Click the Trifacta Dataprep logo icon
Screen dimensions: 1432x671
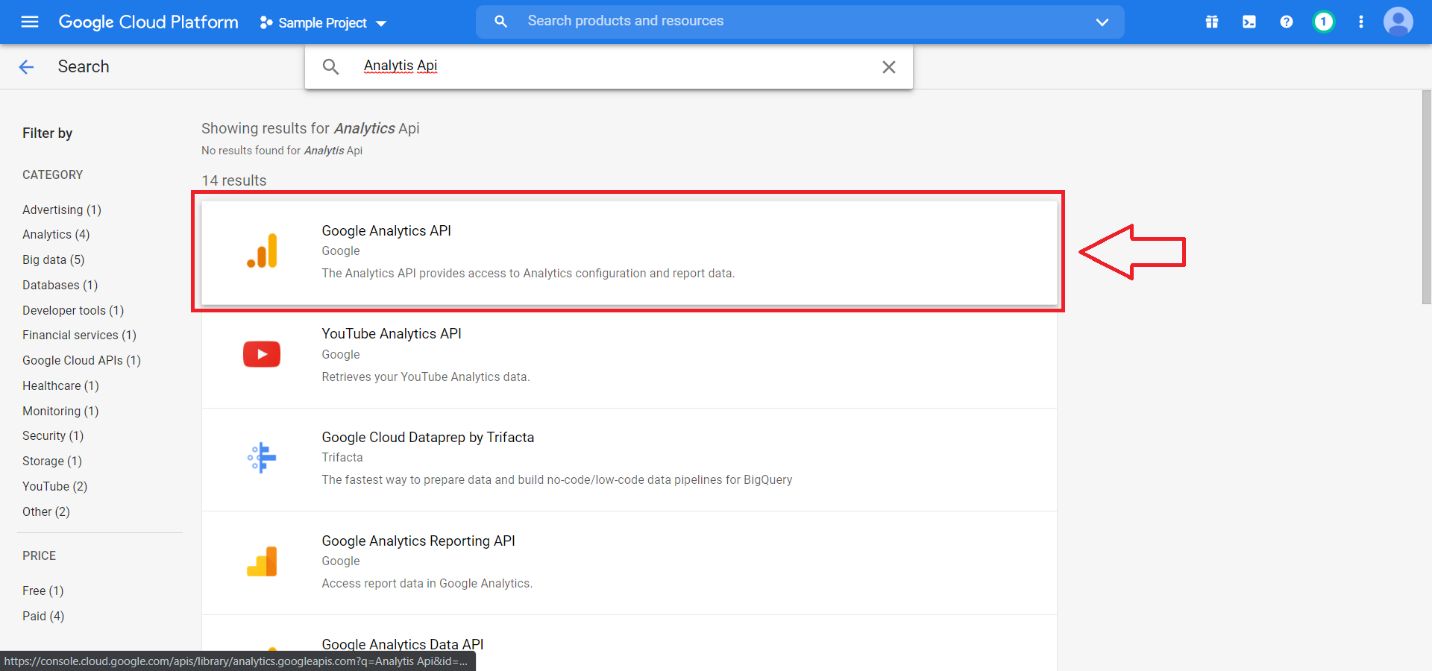tap(262, 458)
